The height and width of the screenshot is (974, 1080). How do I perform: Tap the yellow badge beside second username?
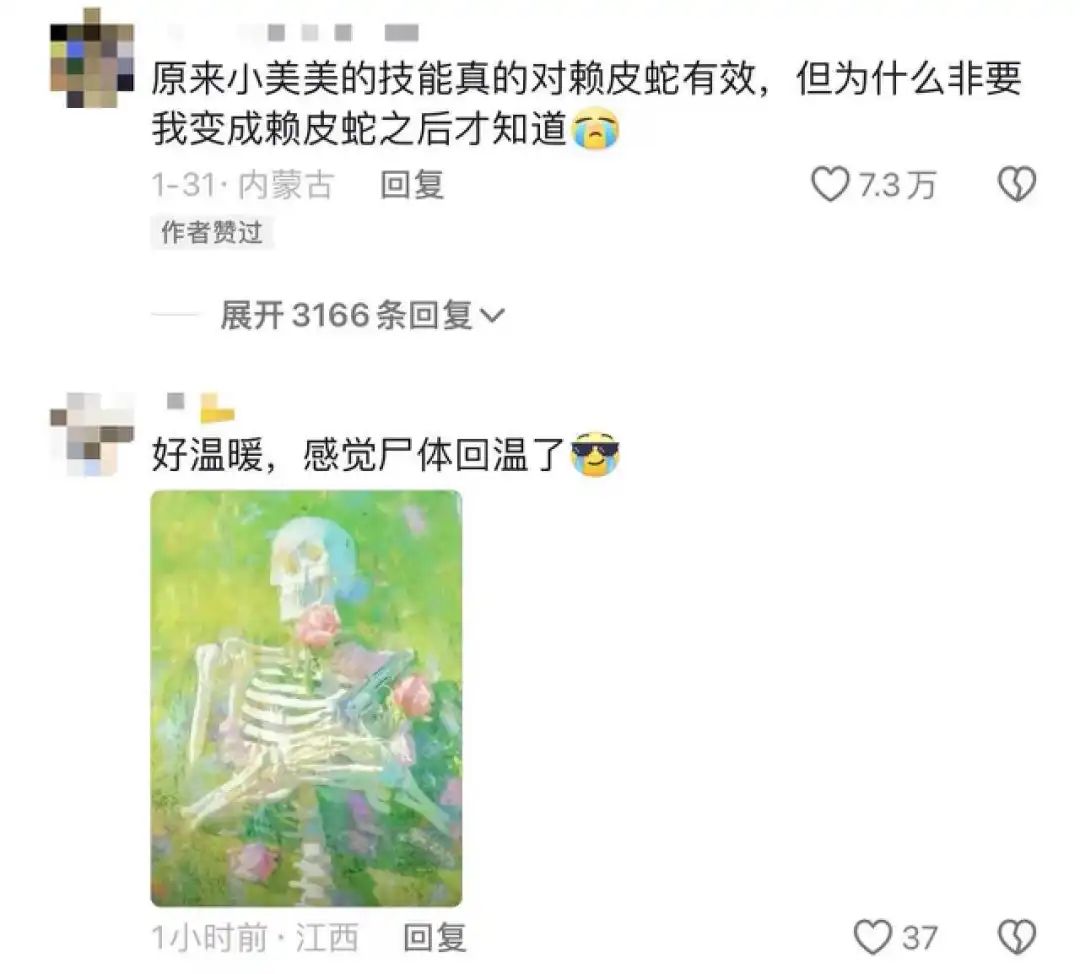pos(217,407)
